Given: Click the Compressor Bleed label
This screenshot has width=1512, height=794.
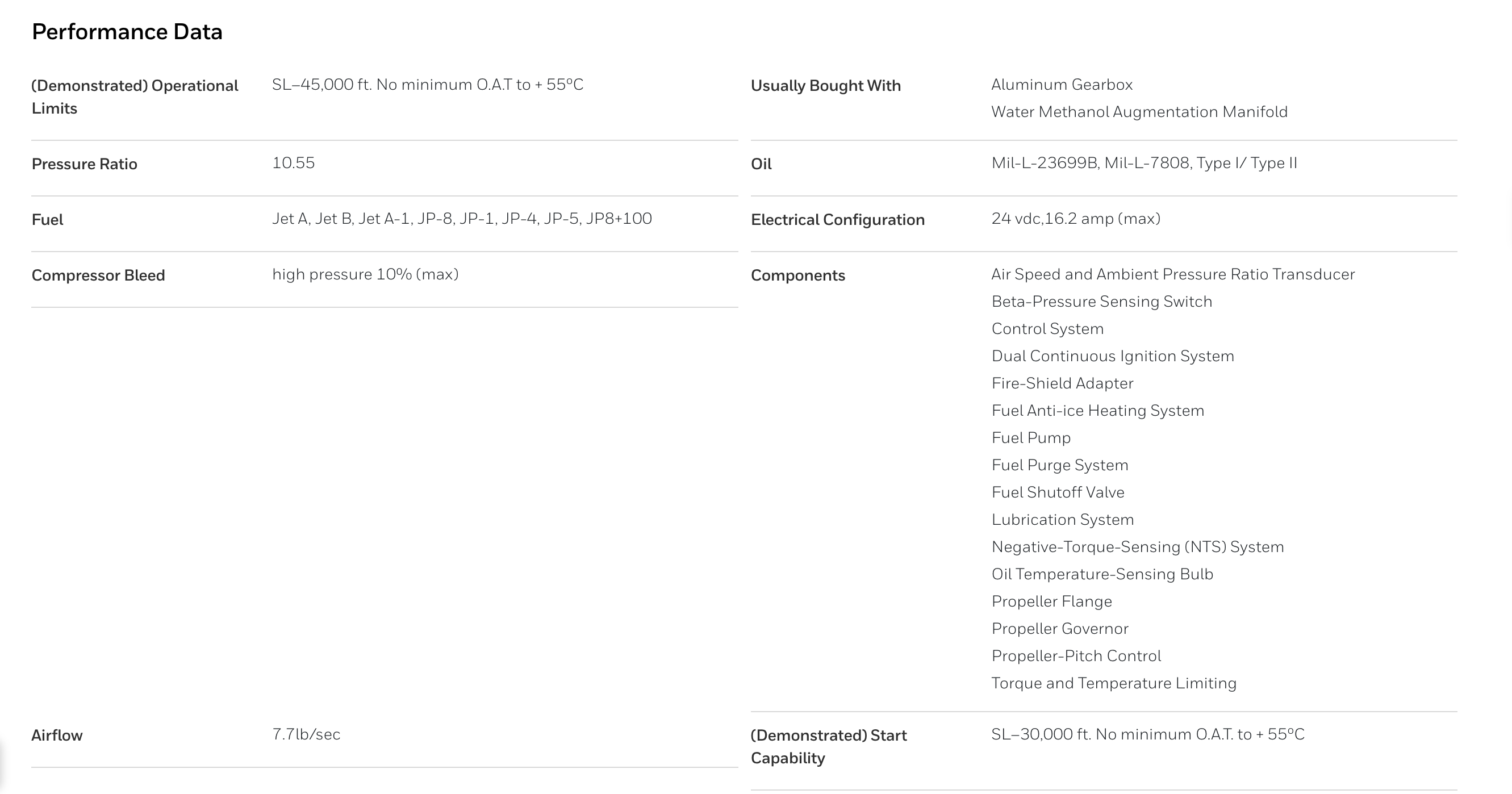Looking at the screenshot, I should (x=98, y=275).
